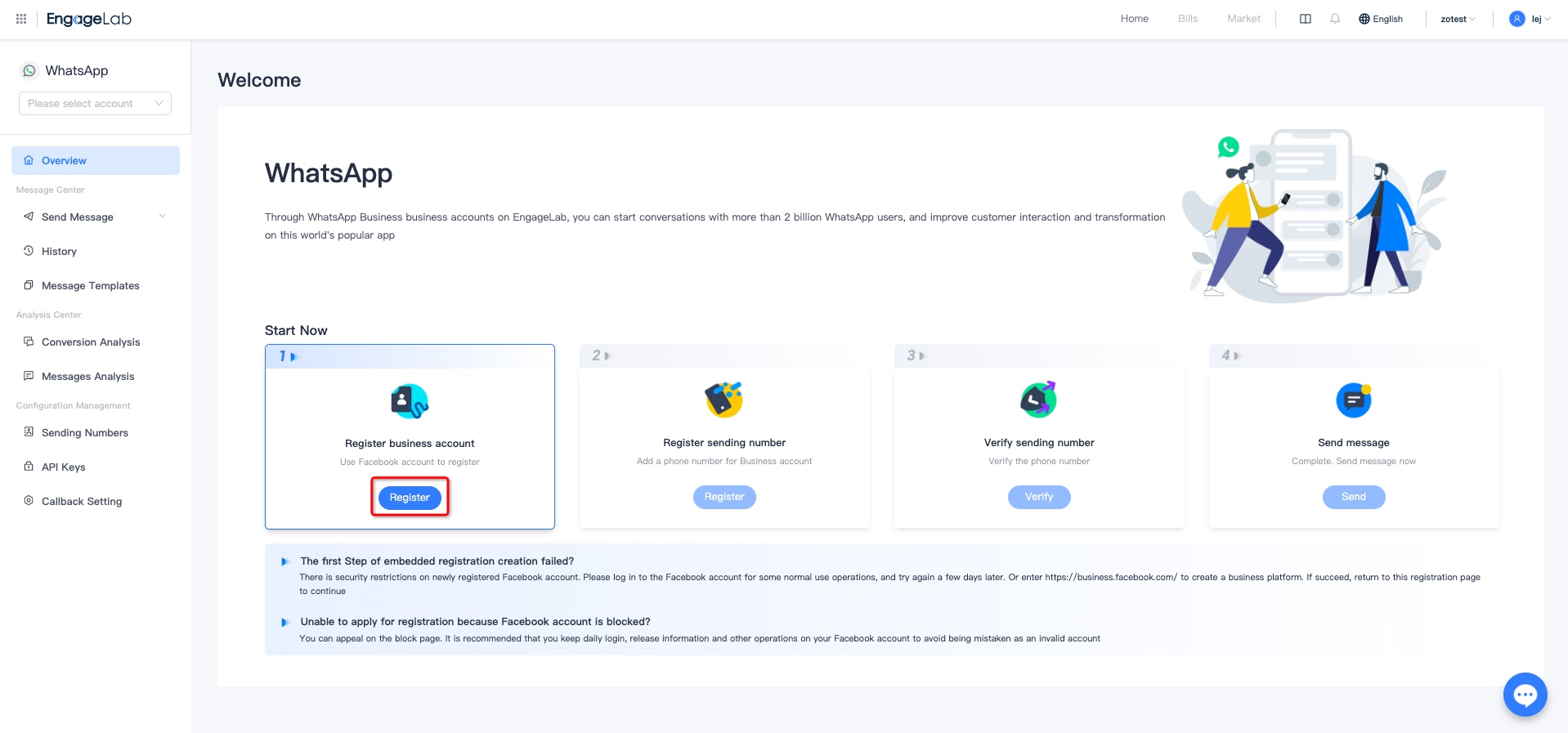Click the Send Message paper plane icon
Image resolution: width=1568 pixels, height=733 pixels.
[29, 217]
